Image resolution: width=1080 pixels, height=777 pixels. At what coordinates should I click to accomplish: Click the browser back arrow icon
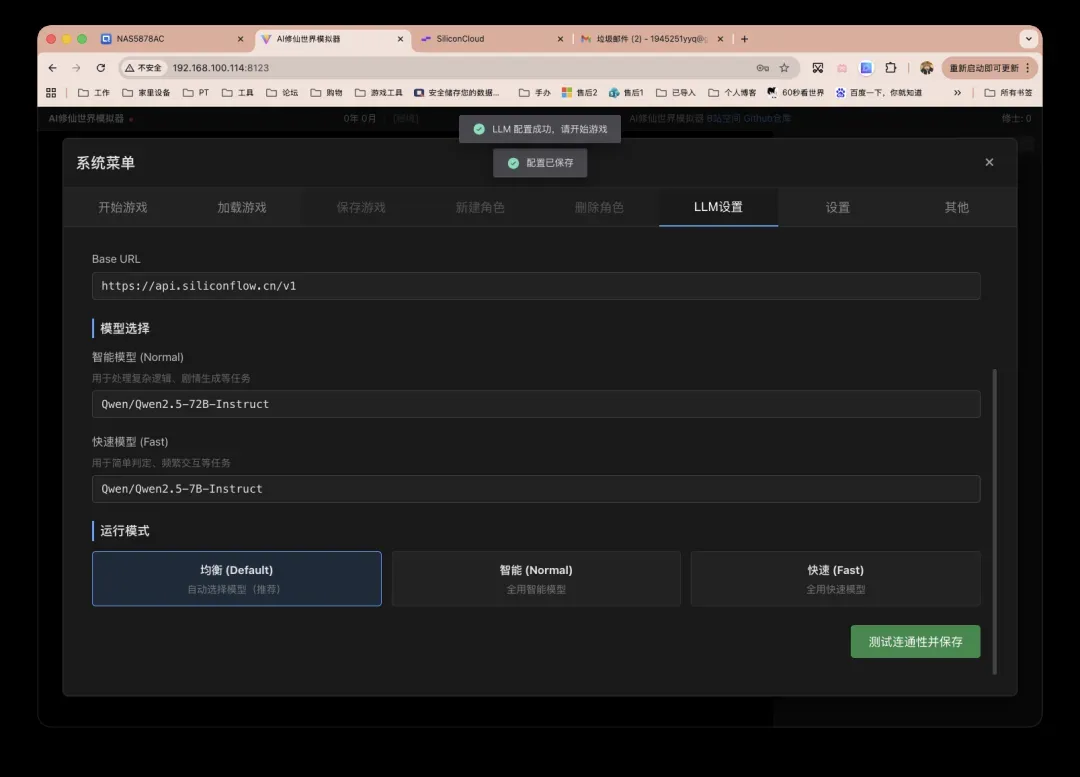[53, 68]
